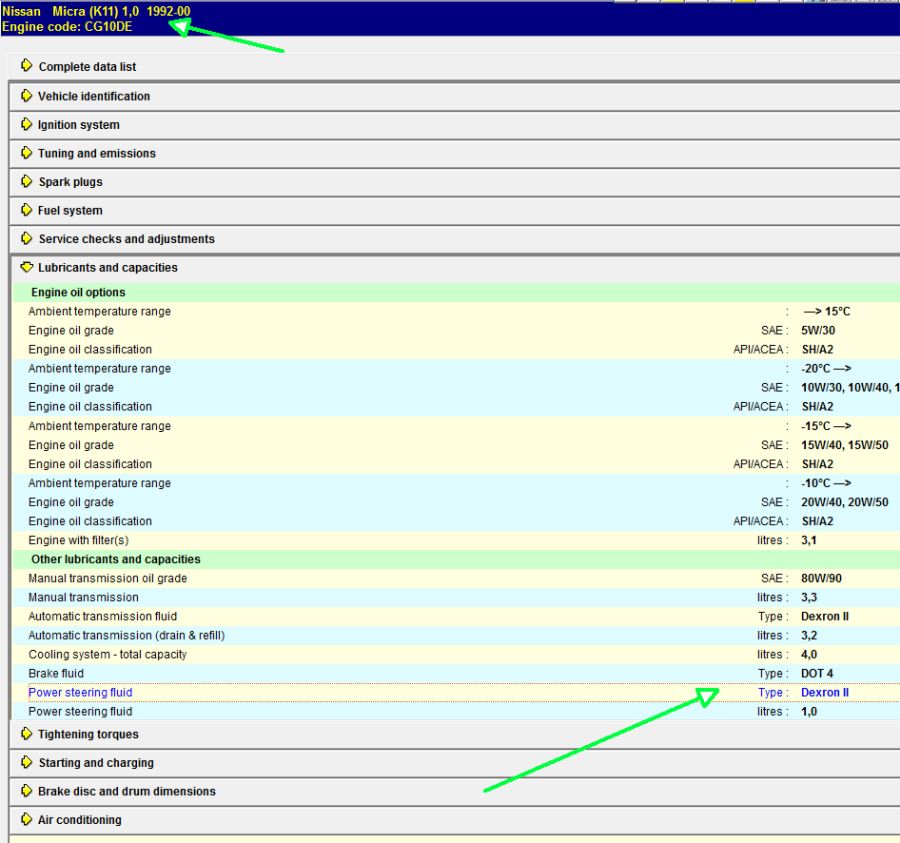Screen dimensions: 900x843
Task: Select the Manual transmission oil grade row
Action: [107, 578]
